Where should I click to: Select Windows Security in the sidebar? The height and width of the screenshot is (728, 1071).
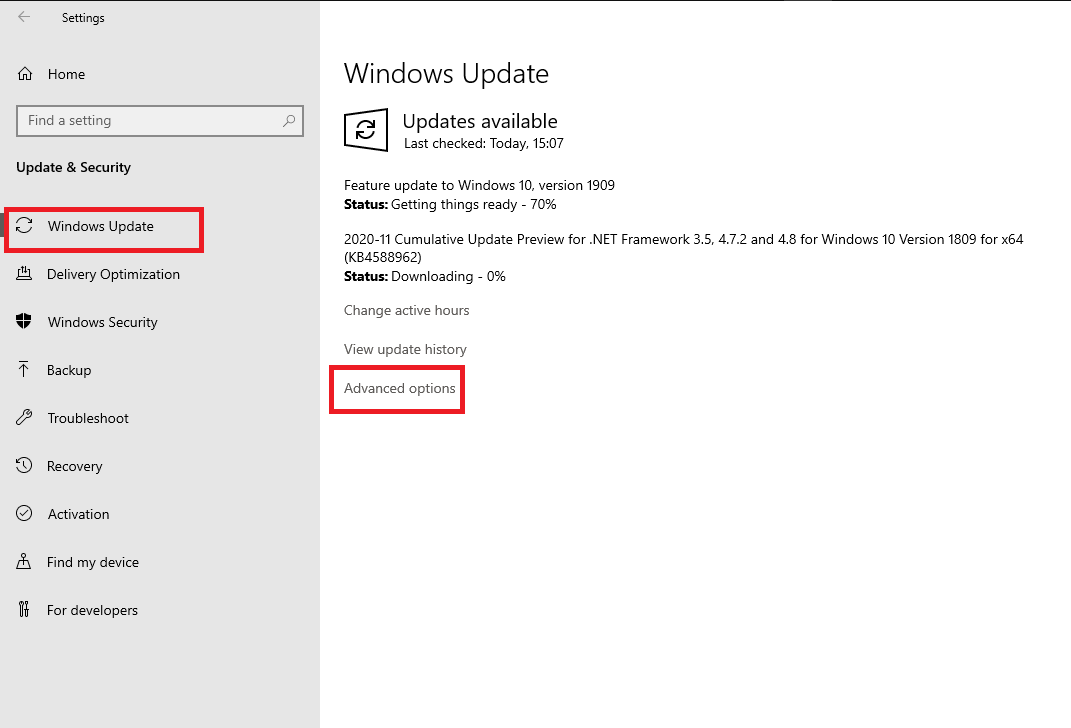click(x=102, y=322)
